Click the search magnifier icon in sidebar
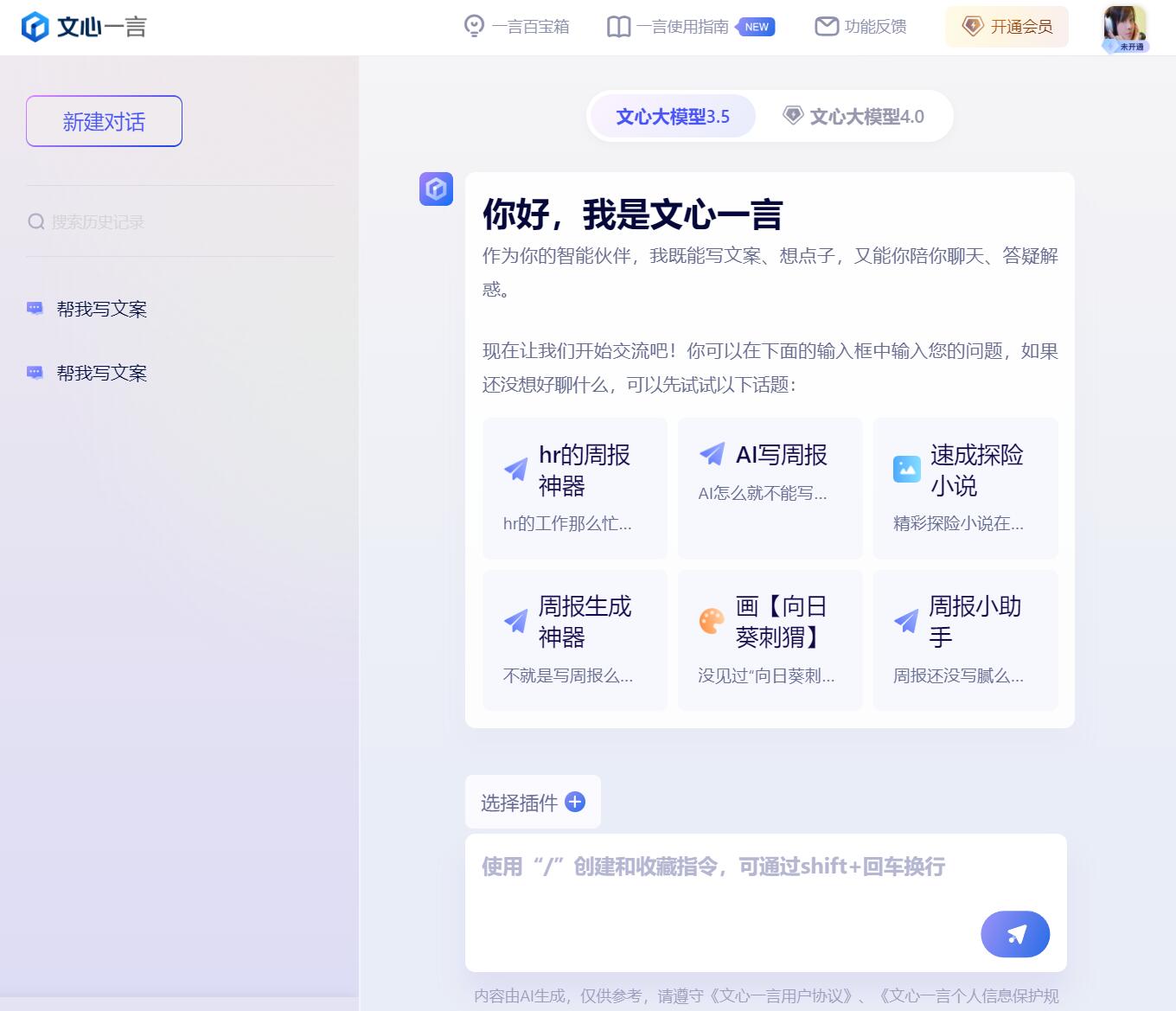The image size is (1176, 1011). tap(35, 221)
